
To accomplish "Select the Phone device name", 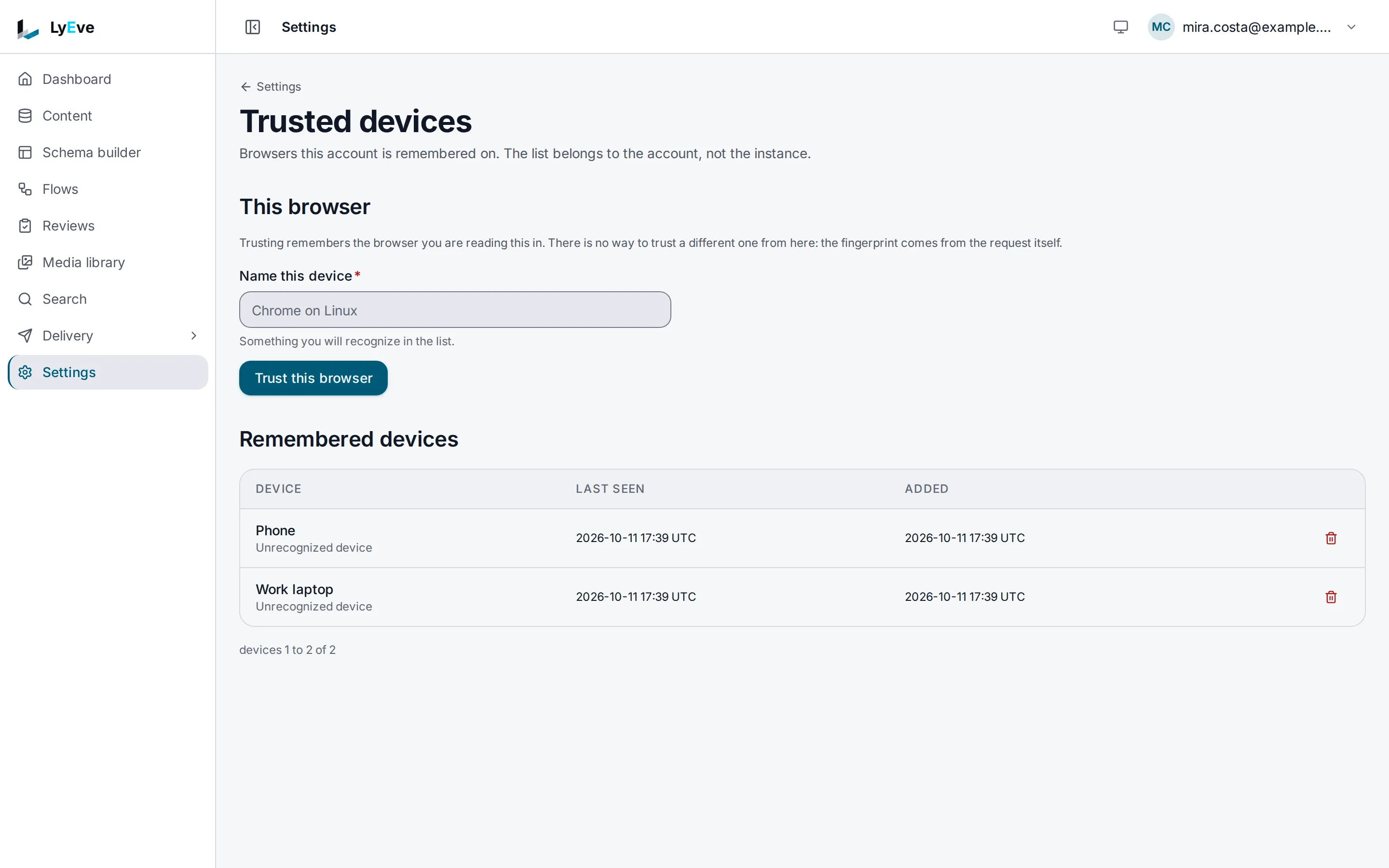I will pos(275,530).
